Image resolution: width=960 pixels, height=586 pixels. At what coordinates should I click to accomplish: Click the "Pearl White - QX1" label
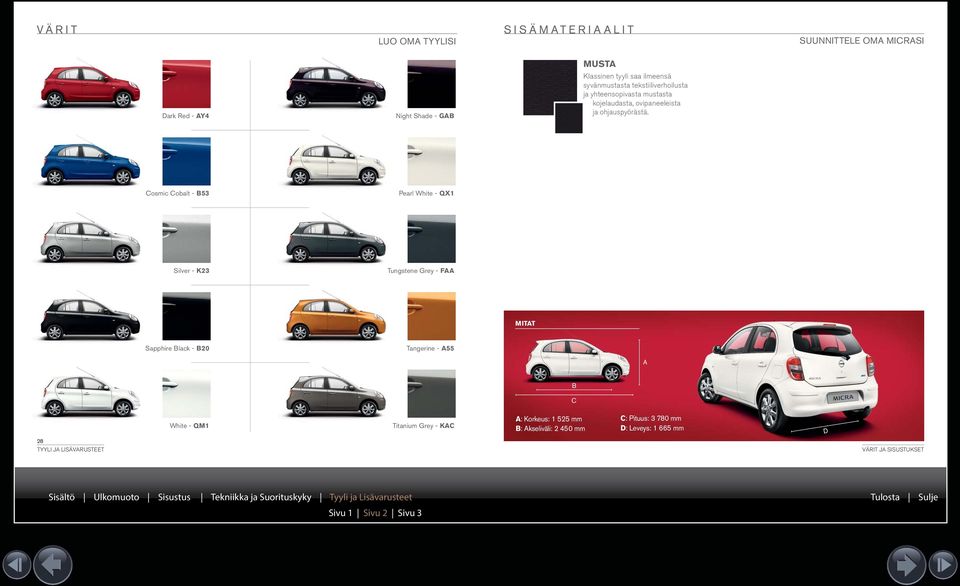(426, 193)
